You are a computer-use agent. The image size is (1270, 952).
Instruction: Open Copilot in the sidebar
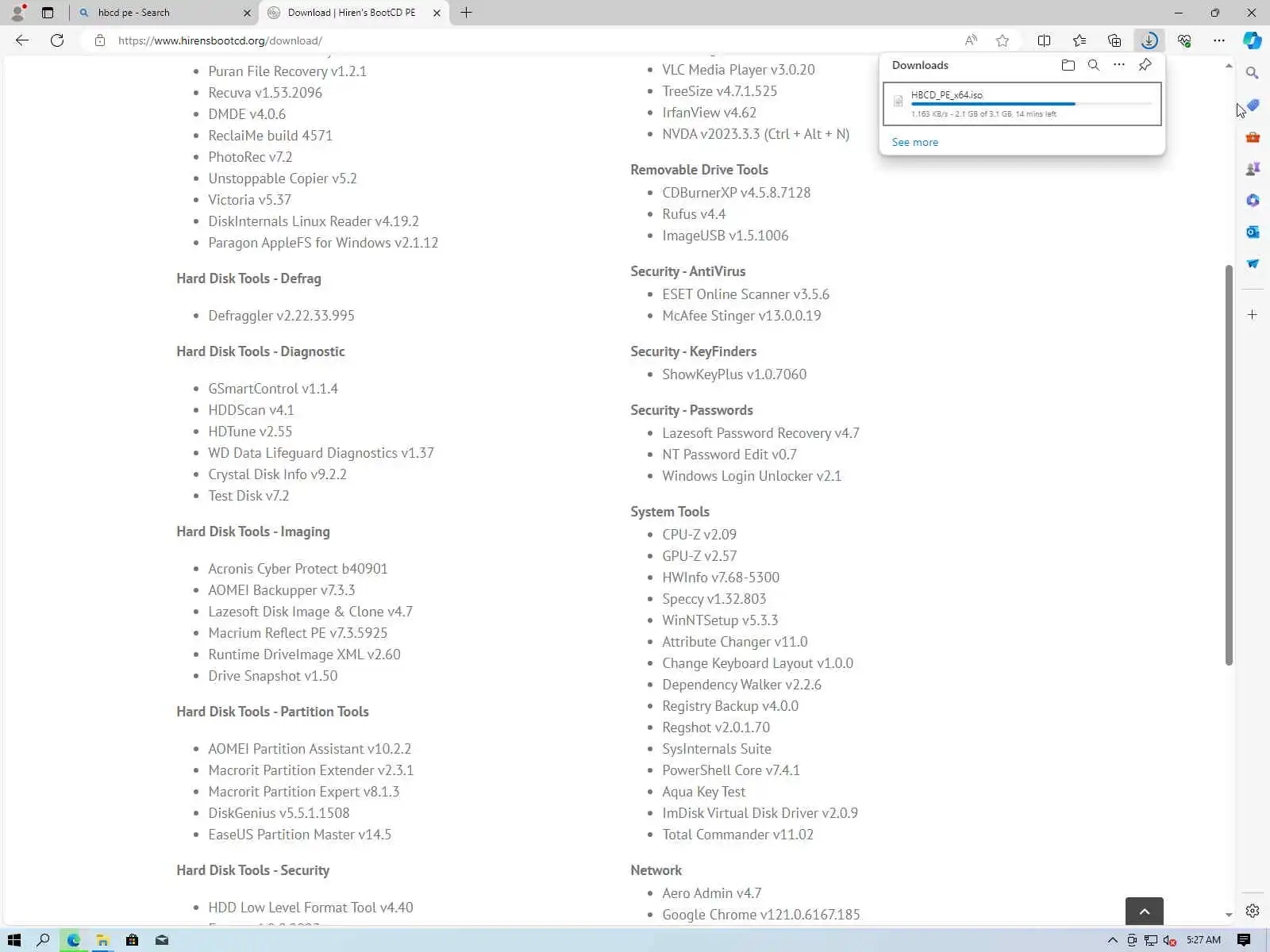tap(1253, 40)
